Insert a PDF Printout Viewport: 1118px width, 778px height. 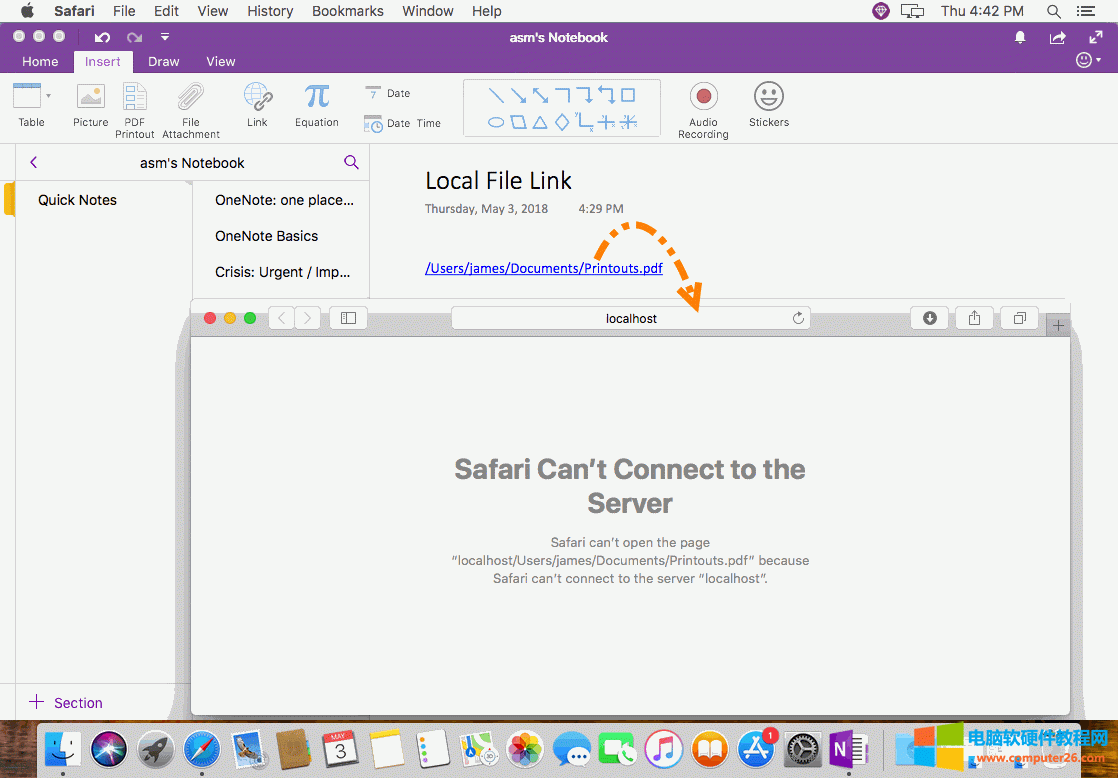tap(134, 105)
